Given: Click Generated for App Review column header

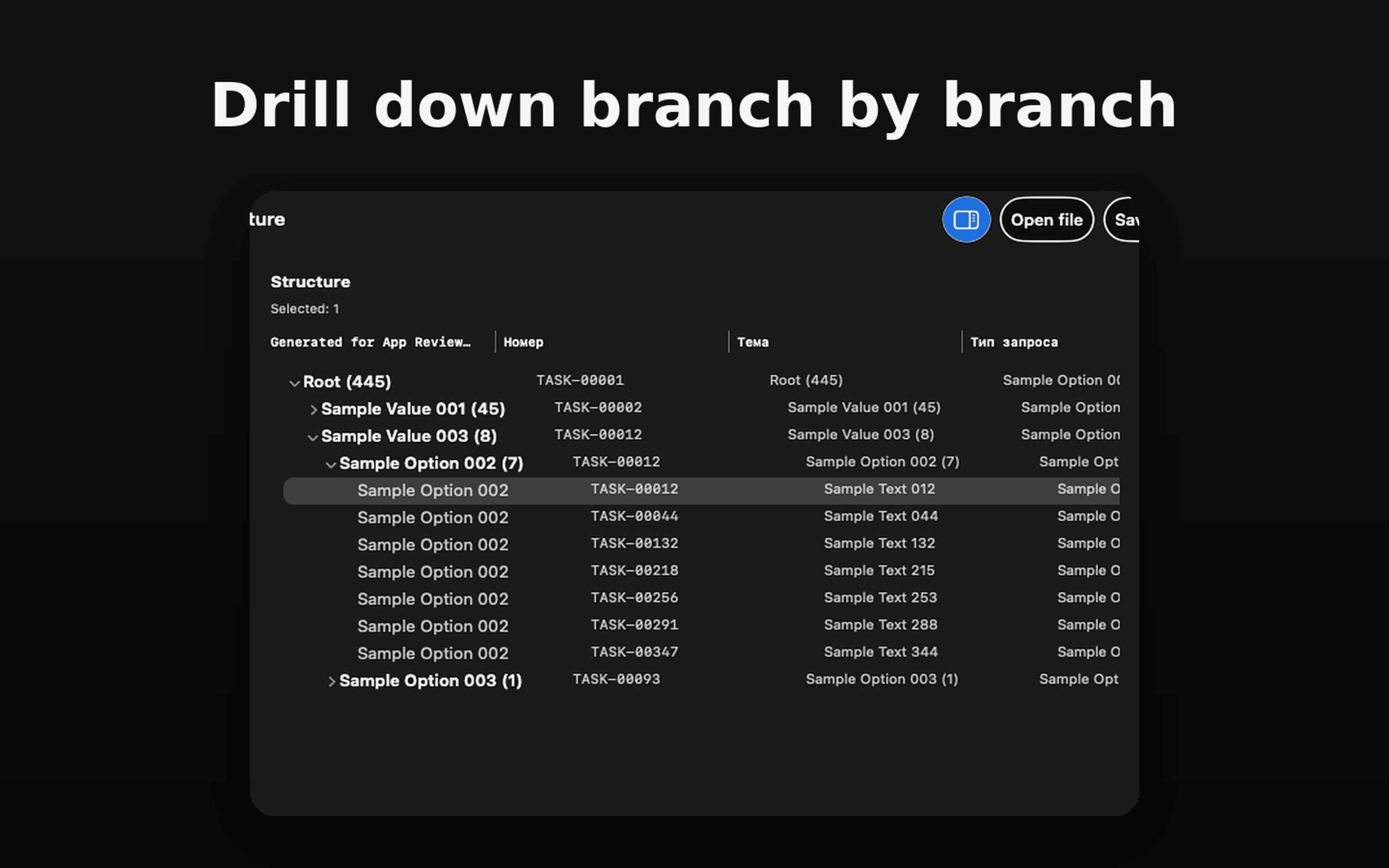Looking at the screenshot, I should [x=370, y=342].
